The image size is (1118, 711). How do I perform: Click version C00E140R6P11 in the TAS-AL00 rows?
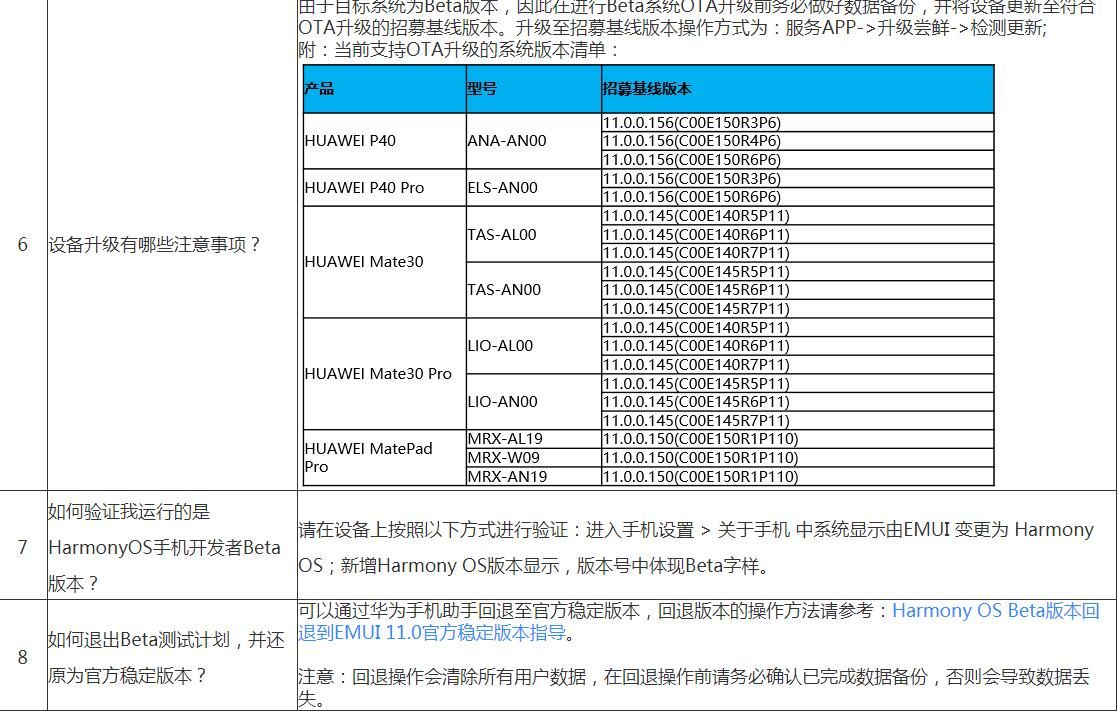[x=797, y=235]
